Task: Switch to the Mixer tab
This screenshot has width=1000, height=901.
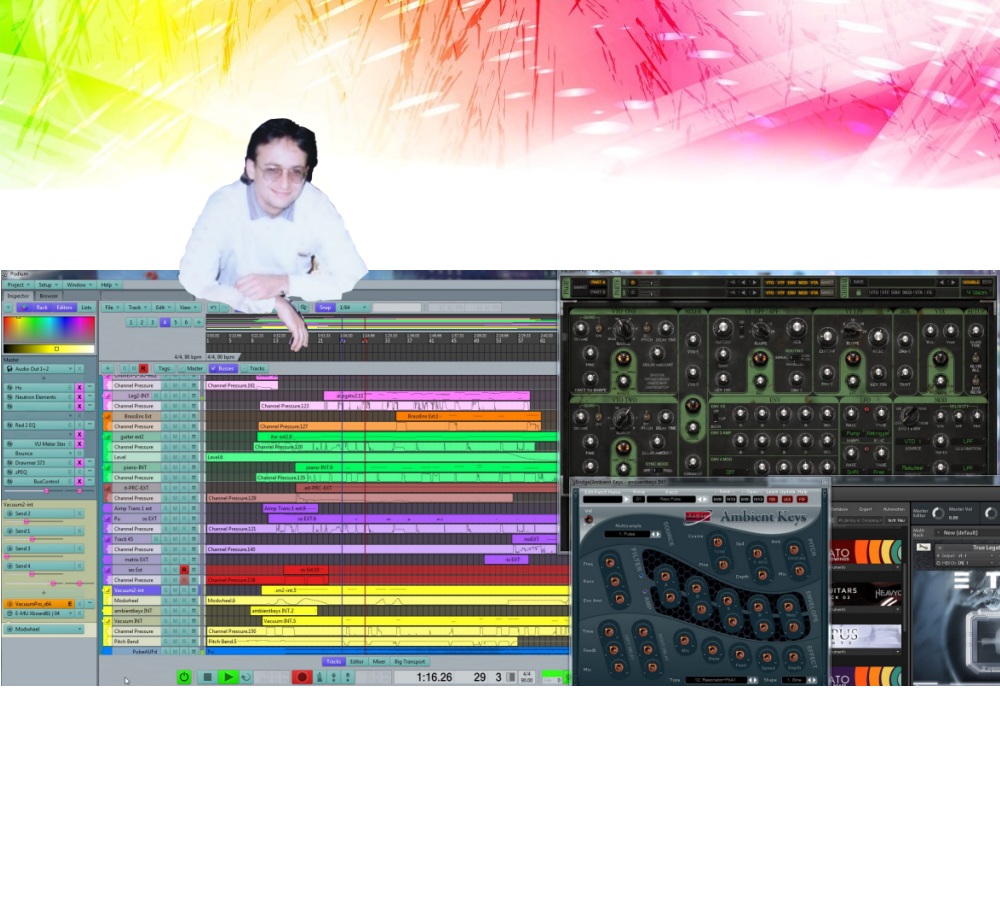Action: [x=379, y=661]
